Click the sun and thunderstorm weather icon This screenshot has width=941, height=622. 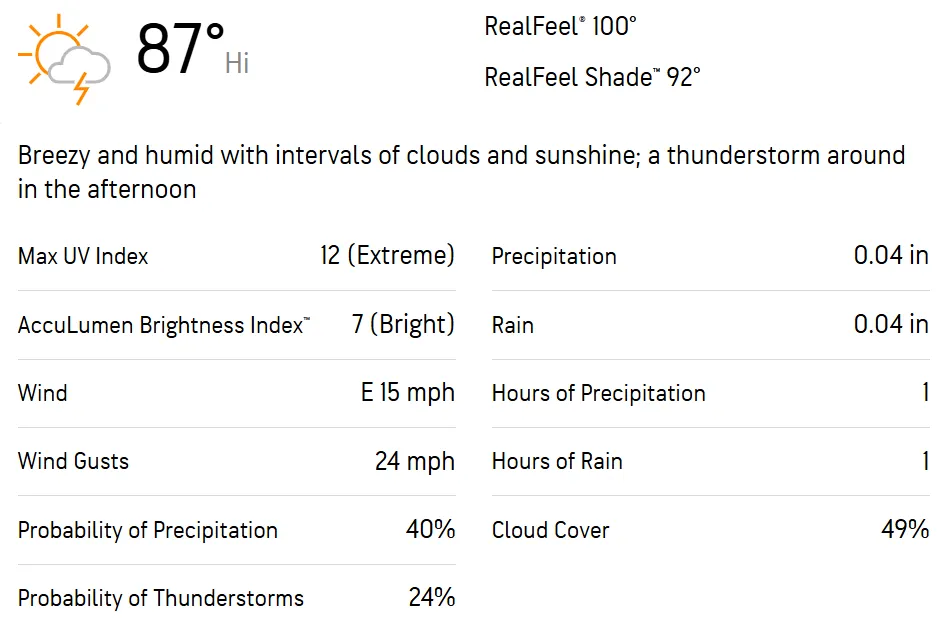[64, 58]
